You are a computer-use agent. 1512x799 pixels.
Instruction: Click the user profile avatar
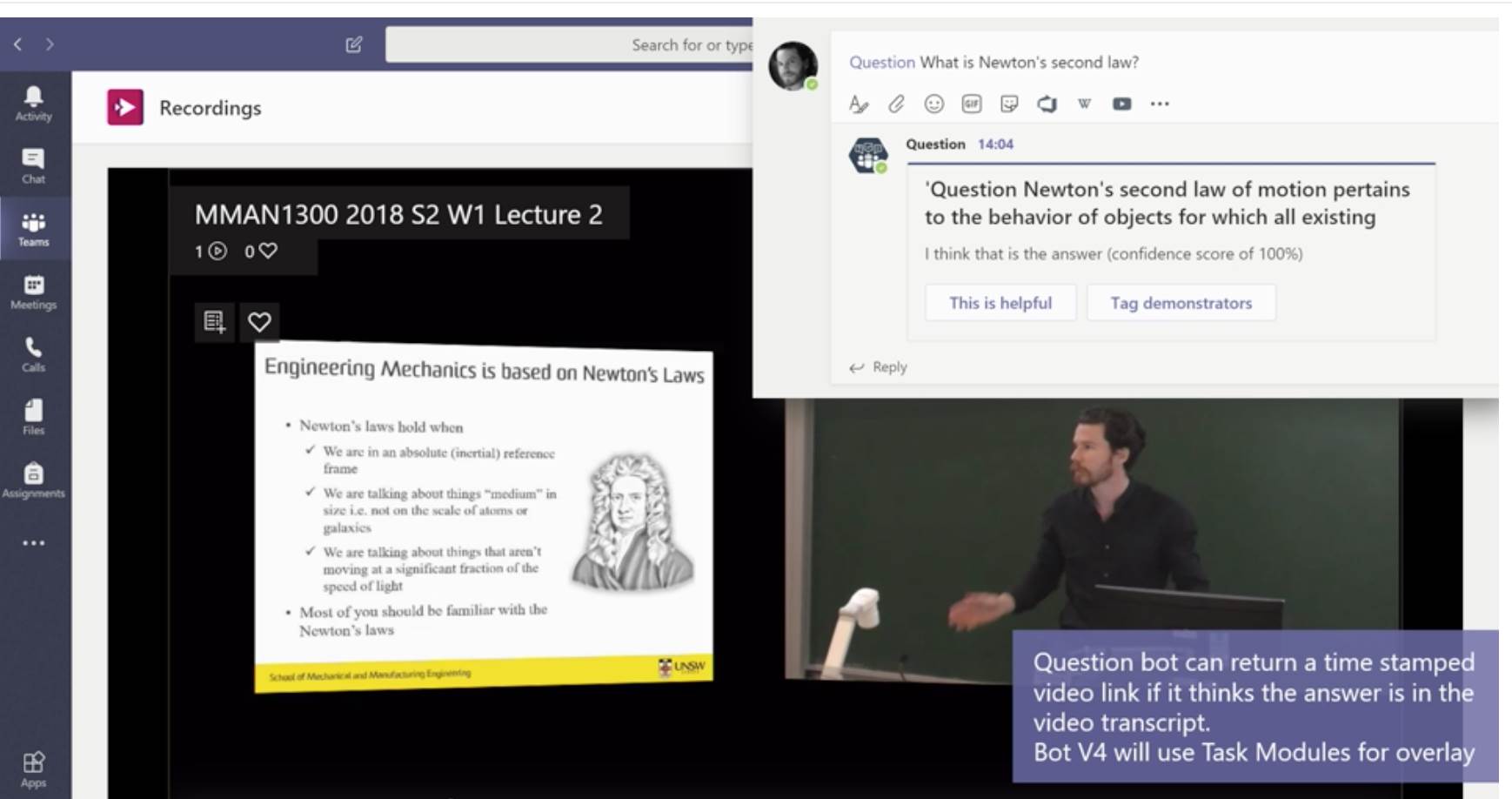[x=793, y=65]
